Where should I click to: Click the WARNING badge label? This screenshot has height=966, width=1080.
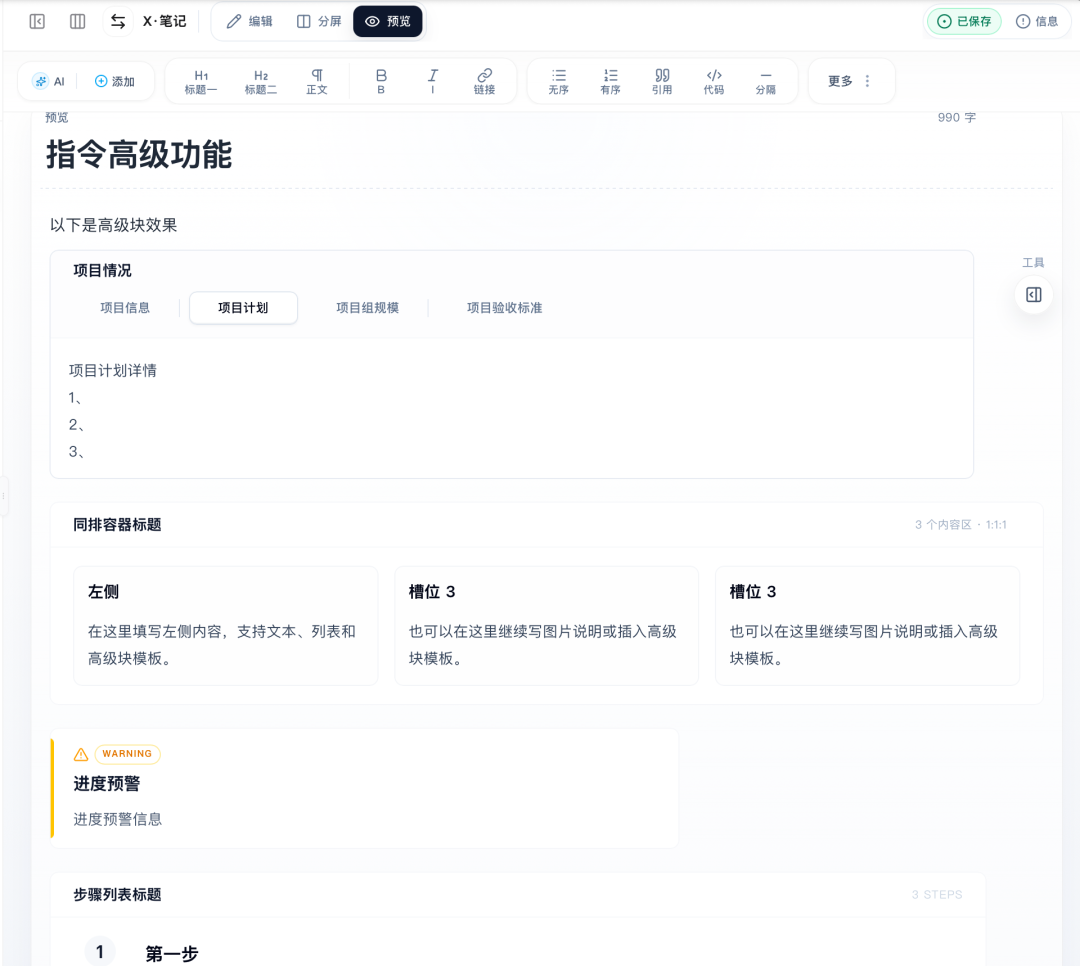pyautogui.click(x=127, y=754)
